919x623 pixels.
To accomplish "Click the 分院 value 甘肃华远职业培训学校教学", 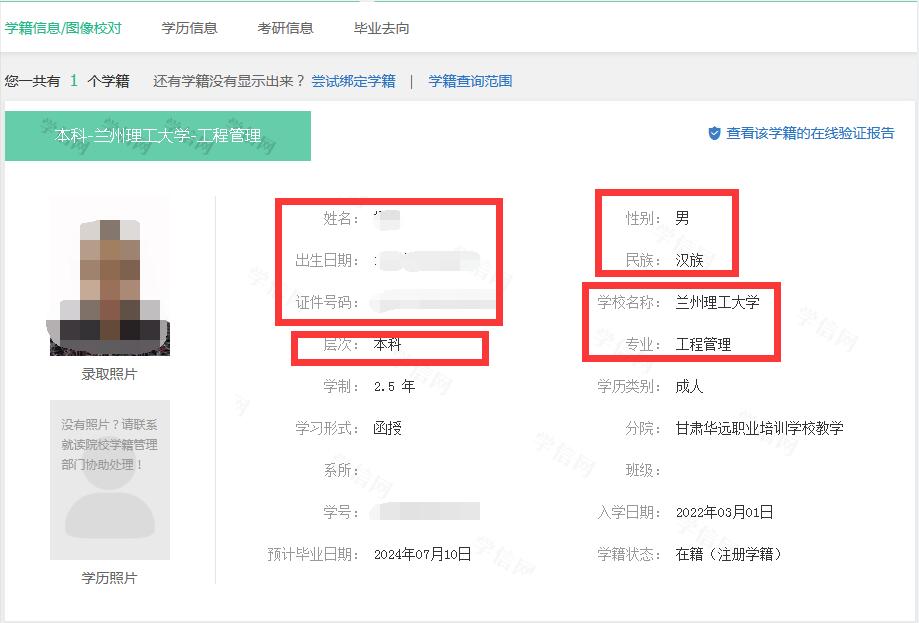I will (759, 428).
